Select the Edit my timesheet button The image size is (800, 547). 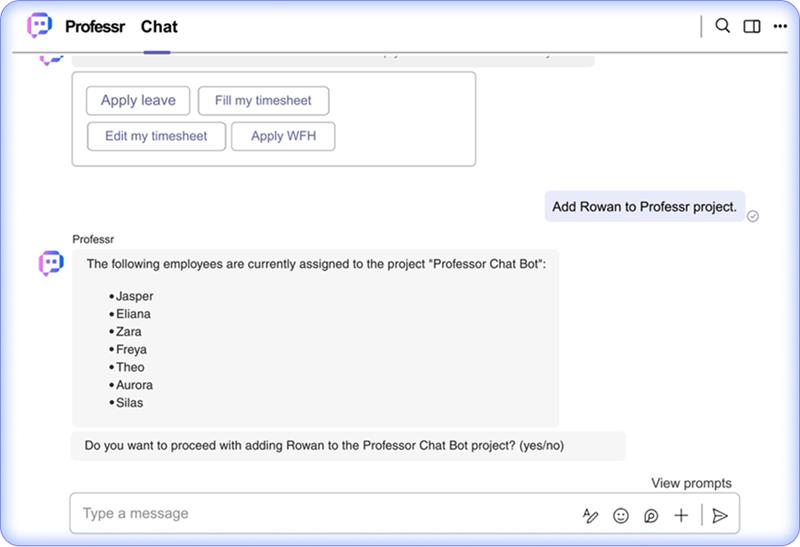coord(156,136)
